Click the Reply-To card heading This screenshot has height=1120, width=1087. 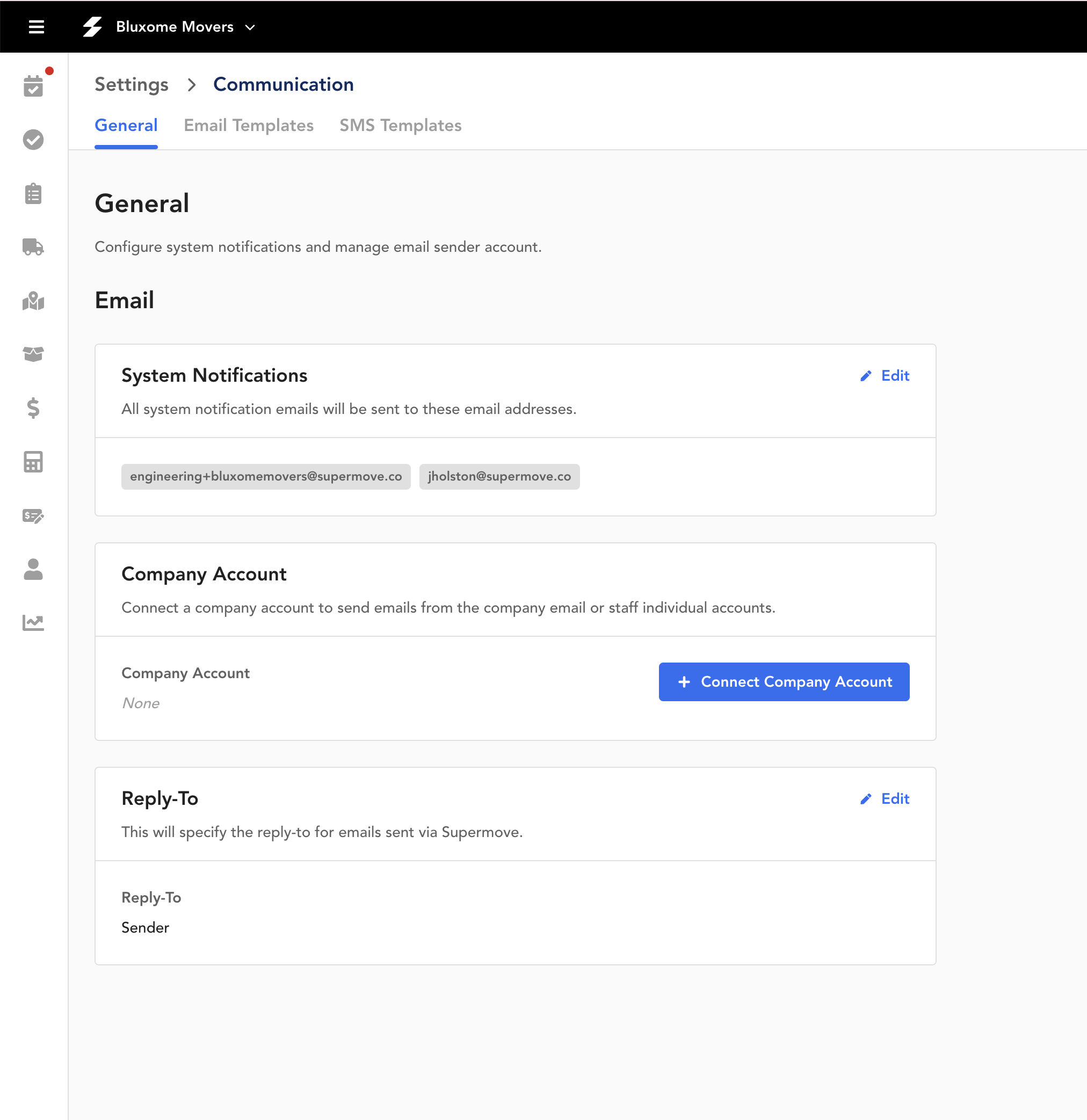coord(160,798)
